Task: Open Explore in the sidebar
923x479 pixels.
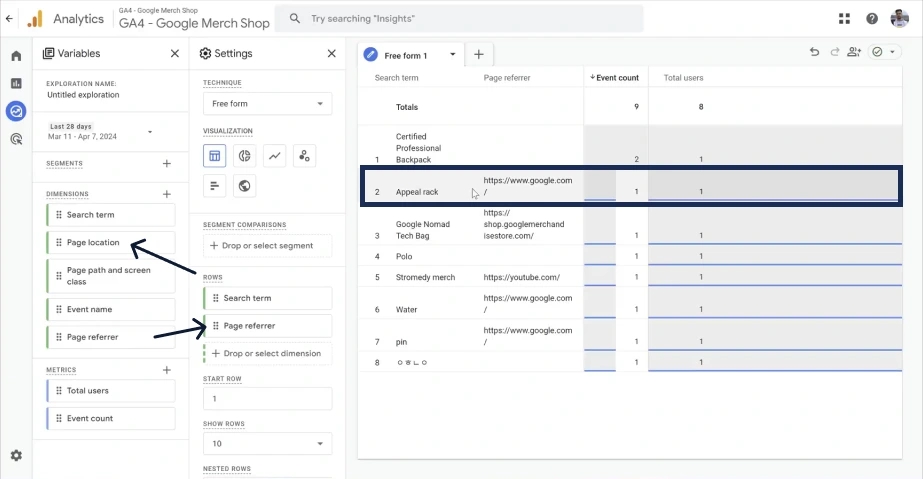Action: click(16, 111)
